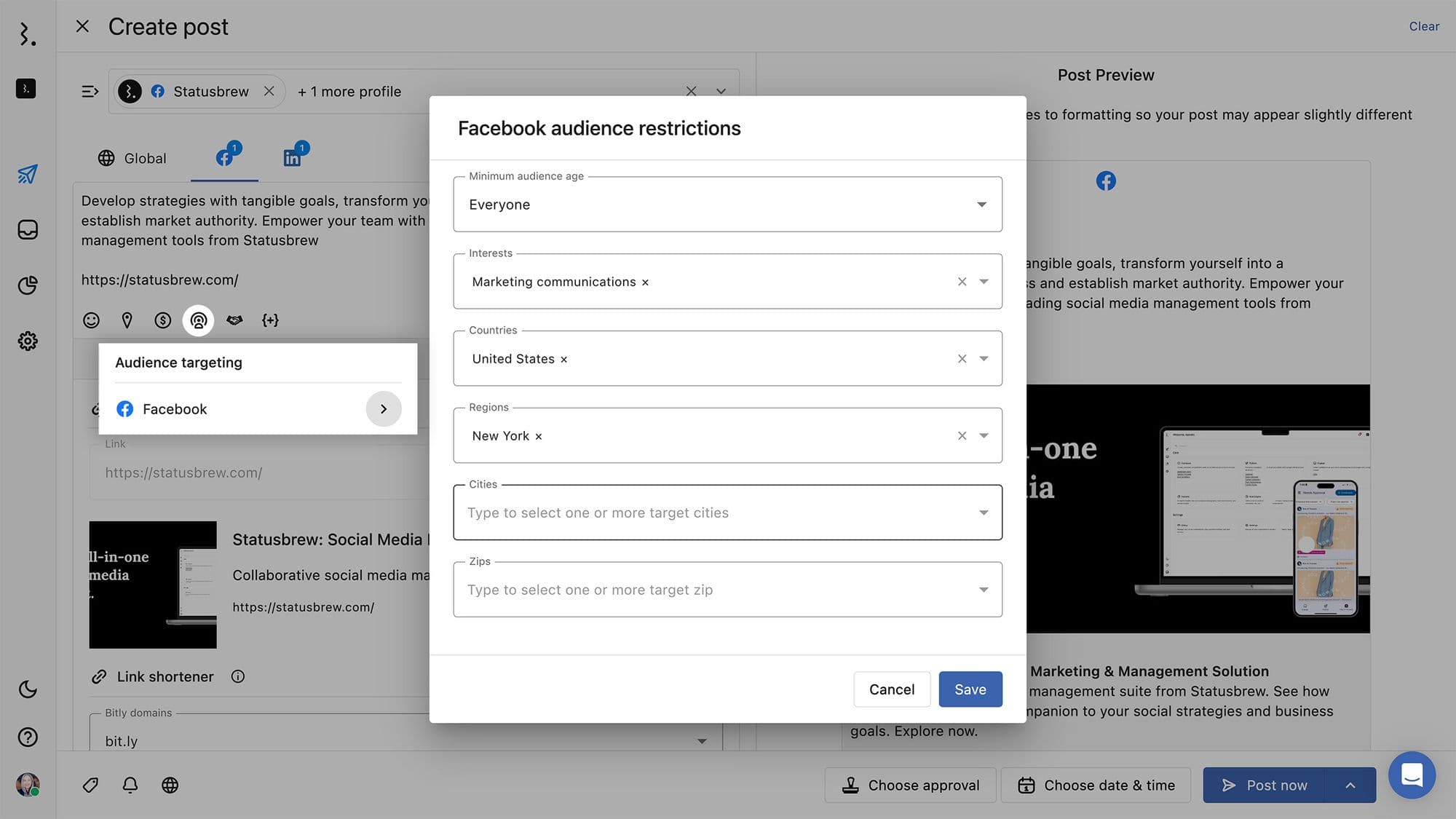This screenshot has height=819, width=1456.
Task: Switch to the LinkedIn composer tab
Action: [293, 157]
